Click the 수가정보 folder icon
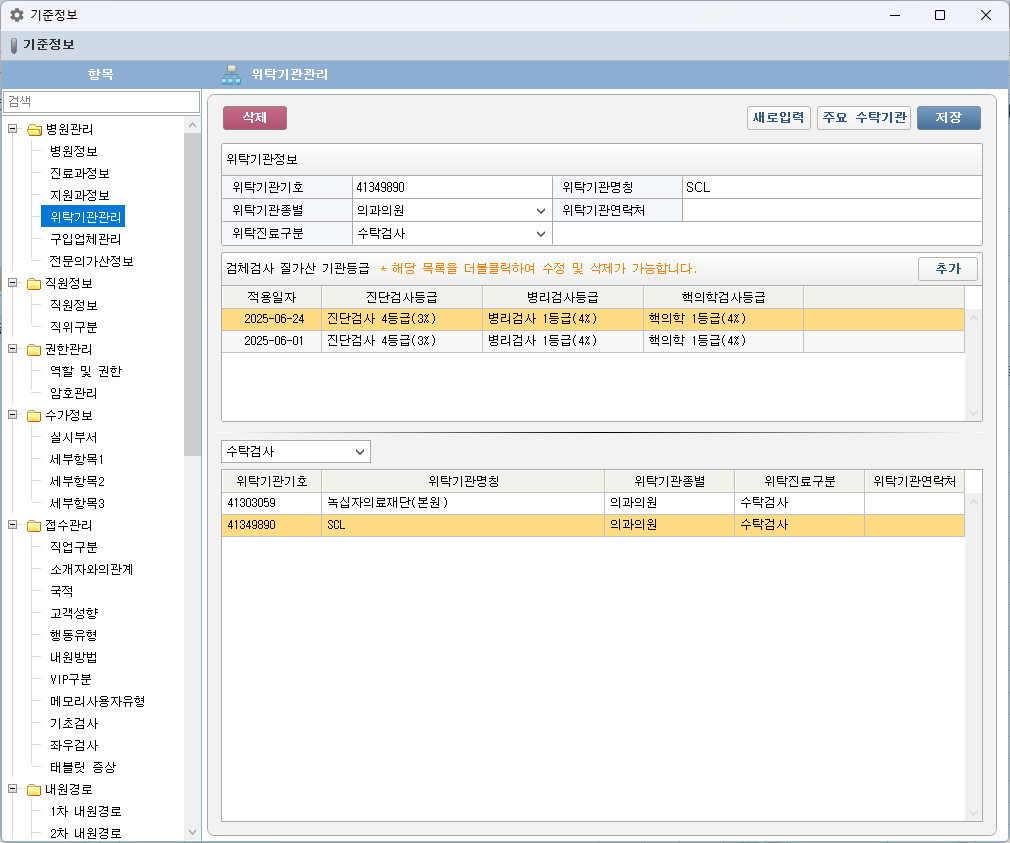This screenshot has height=843, width=1010. (34, 416)
